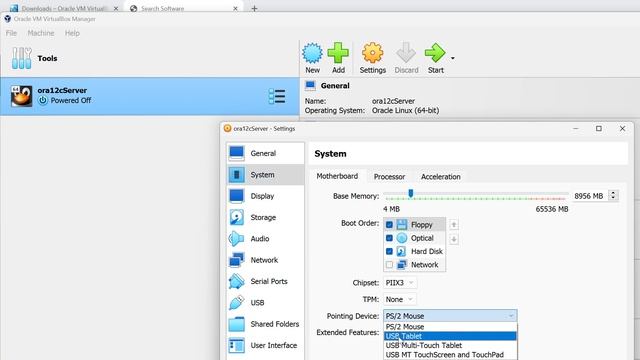Viewport: 640px width, 360px height.
Task: Open the System settings category
Action: (265, 175)
